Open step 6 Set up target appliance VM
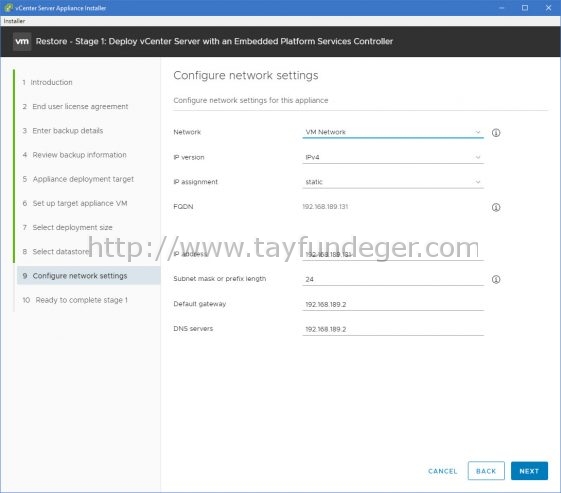 [75, 203]
